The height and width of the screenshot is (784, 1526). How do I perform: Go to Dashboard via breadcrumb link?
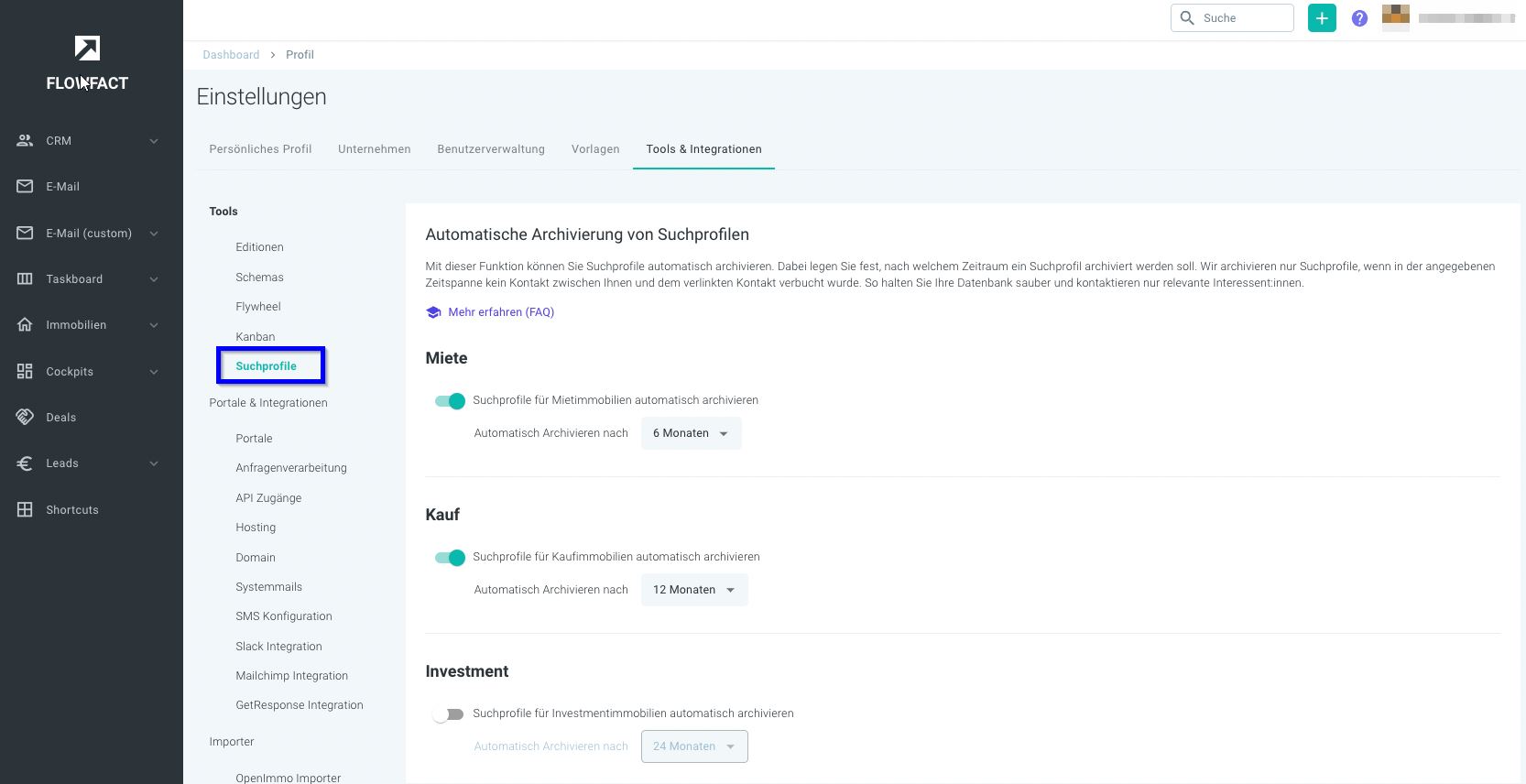(x=231, y=55)
